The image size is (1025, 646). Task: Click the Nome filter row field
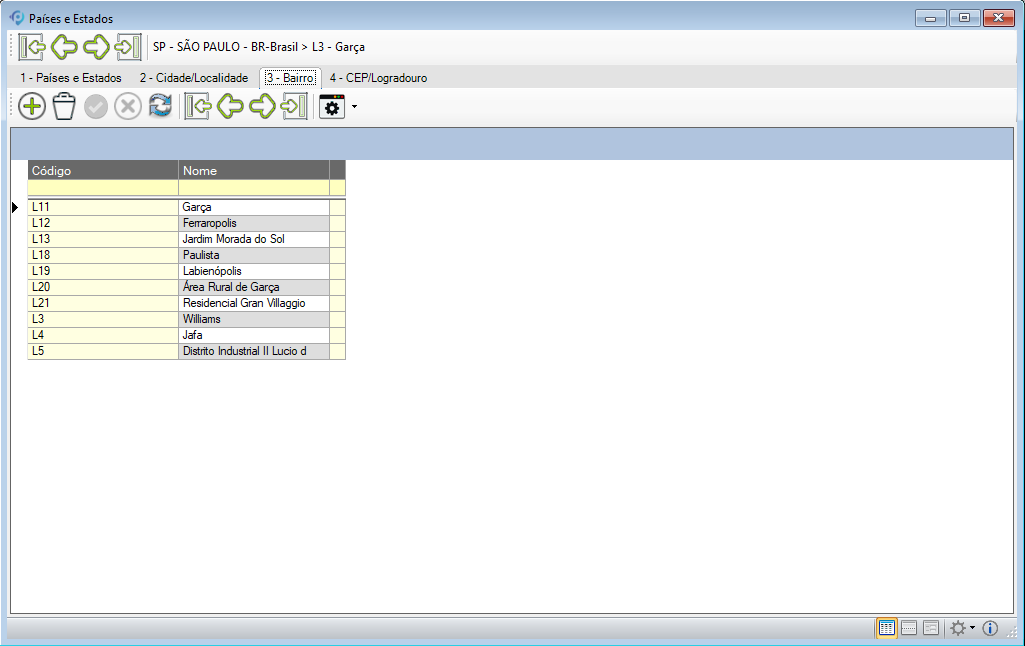(x=253, y=187)
